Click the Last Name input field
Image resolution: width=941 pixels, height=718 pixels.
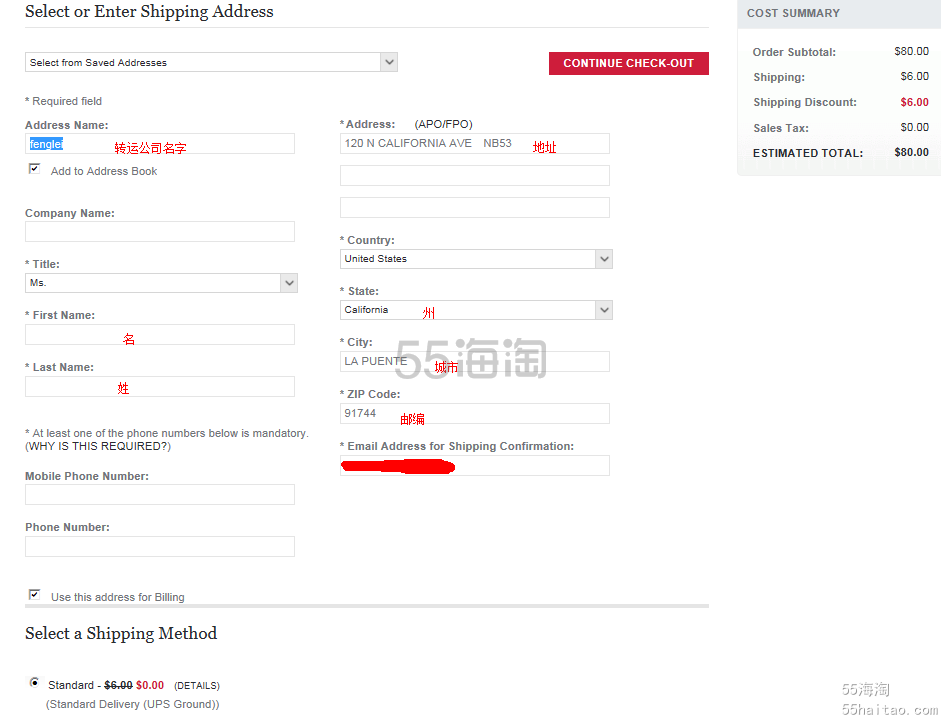click(x=160, y=387)
